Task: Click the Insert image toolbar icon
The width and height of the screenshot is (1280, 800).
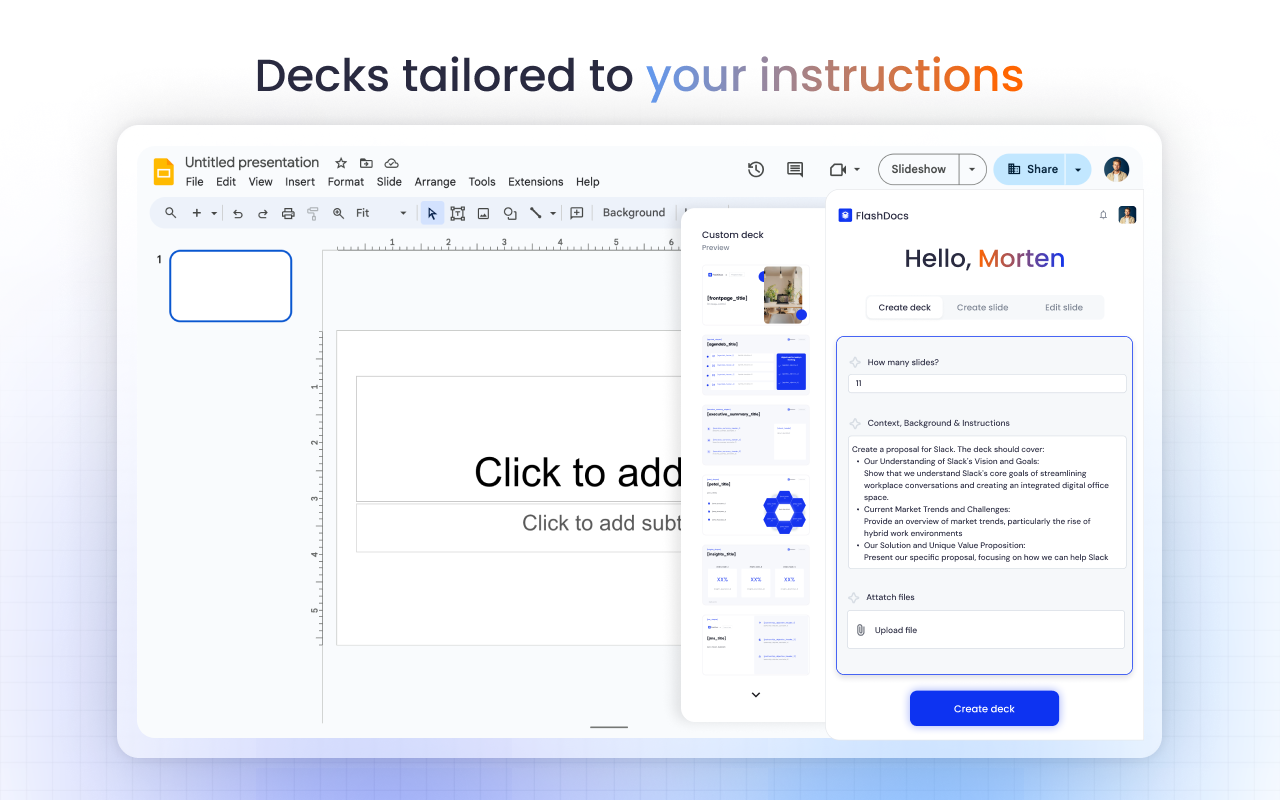Action: coord(483,212)
